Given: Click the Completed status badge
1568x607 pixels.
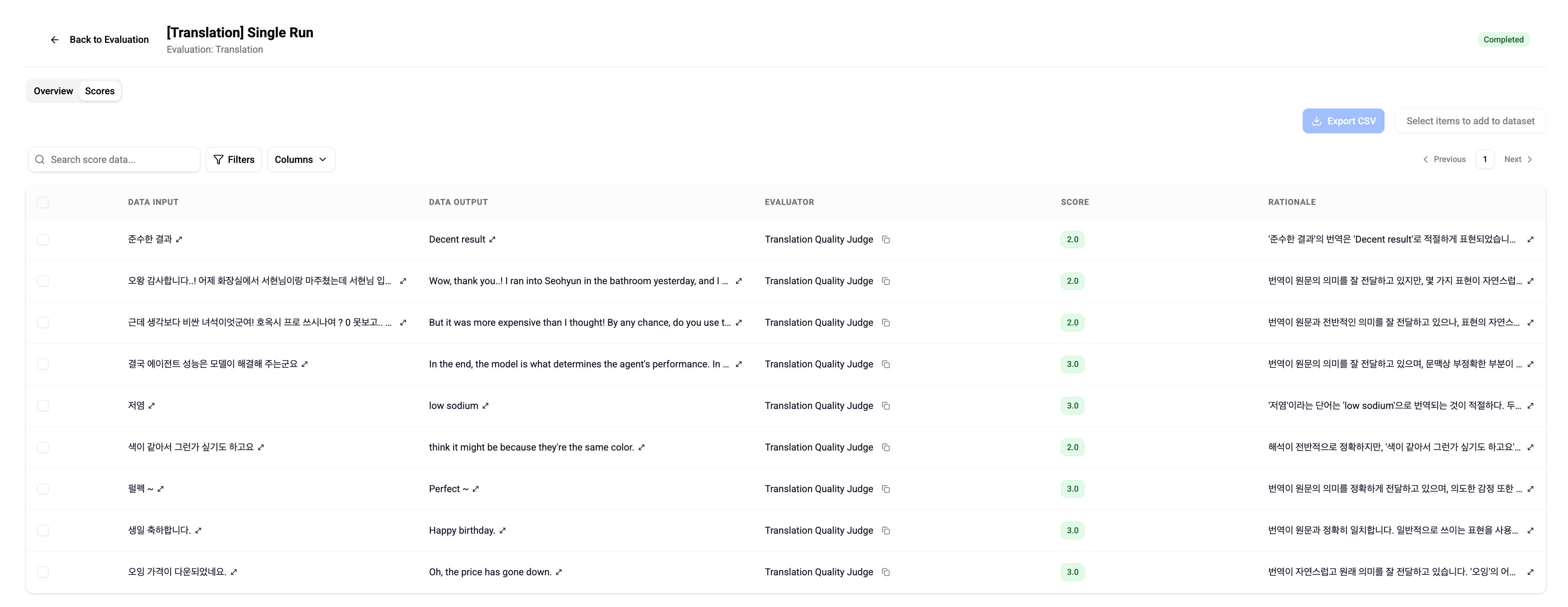Looking at the screenshot, I should tap(1503, 39).
